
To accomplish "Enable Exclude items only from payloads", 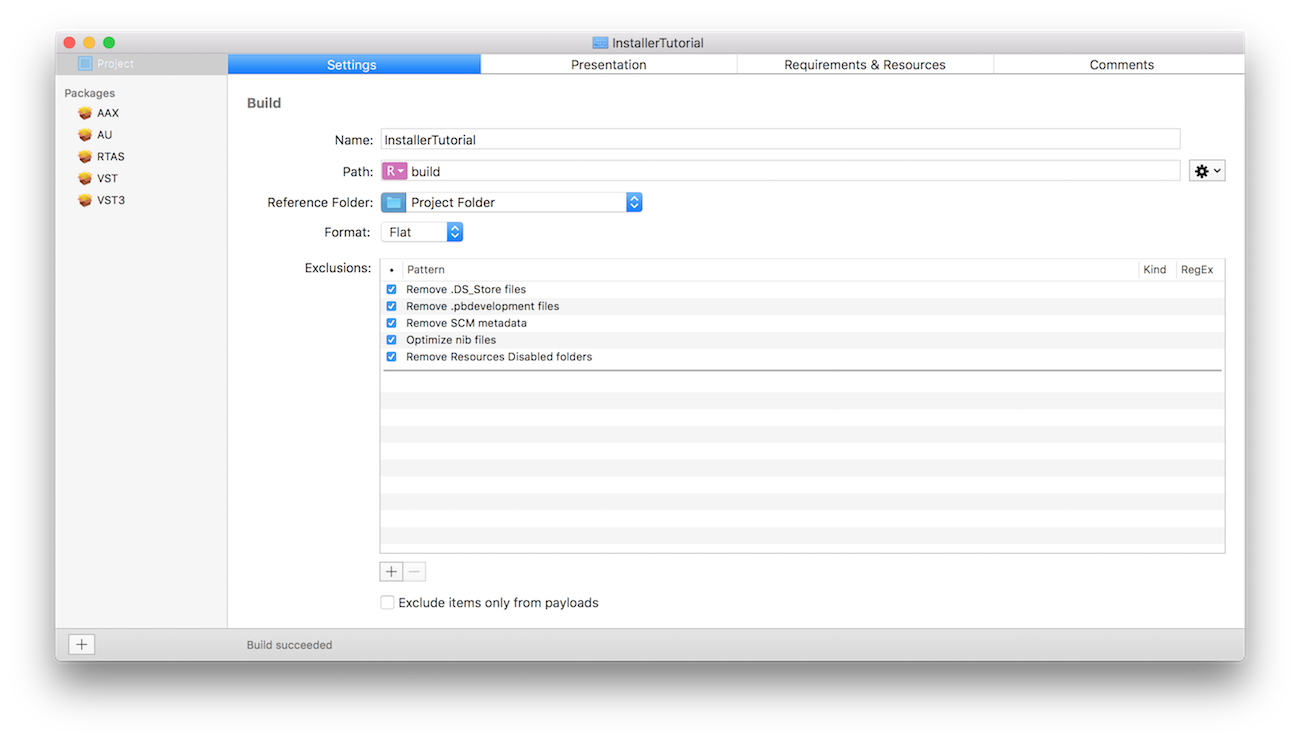I will [x=387, y=603].
